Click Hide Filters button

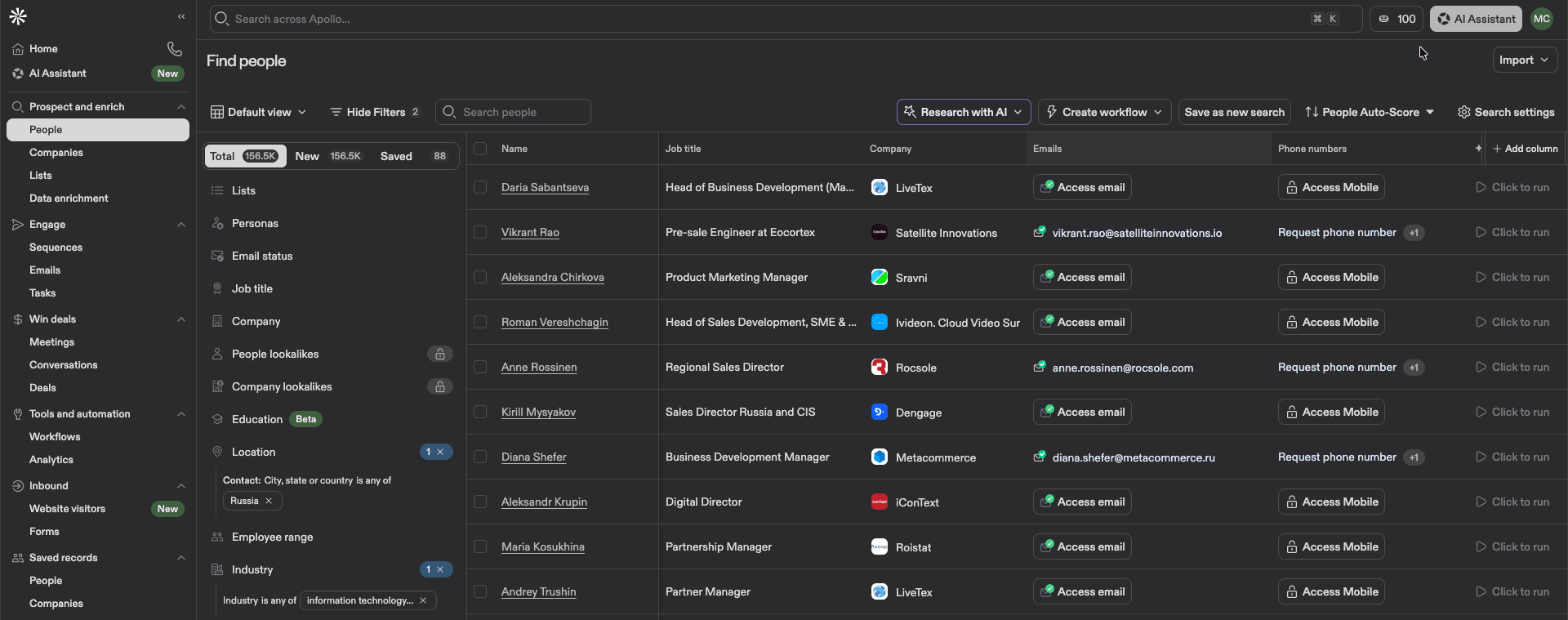[x=375, y=112]
